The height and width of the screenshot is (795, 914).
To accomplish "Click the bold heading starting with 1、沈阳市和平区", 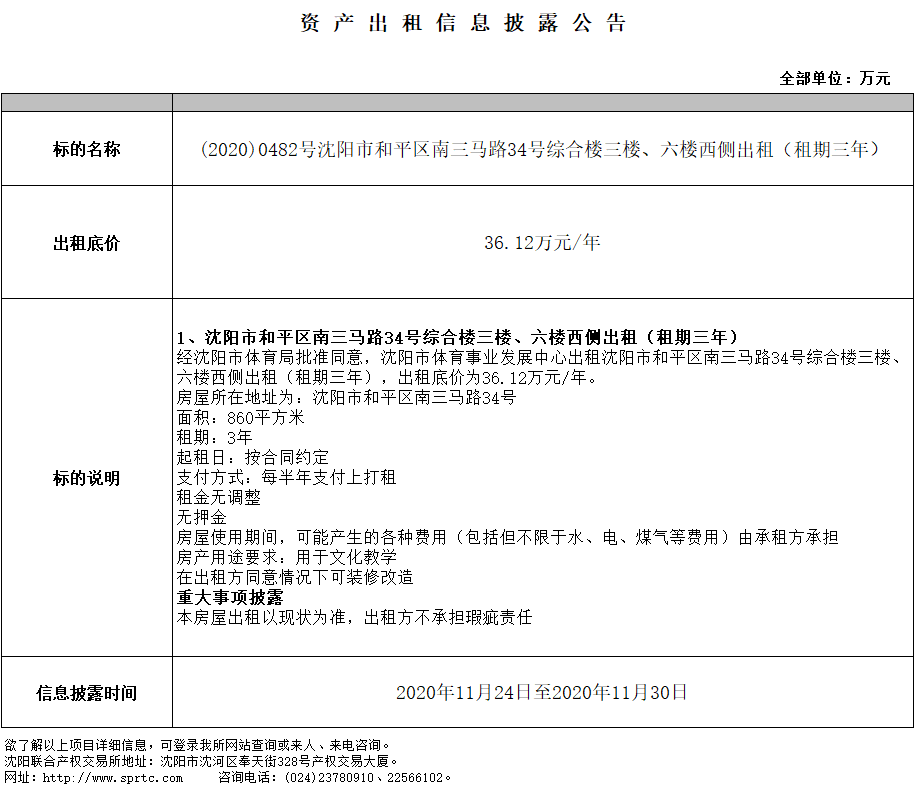I will point(457,336).
